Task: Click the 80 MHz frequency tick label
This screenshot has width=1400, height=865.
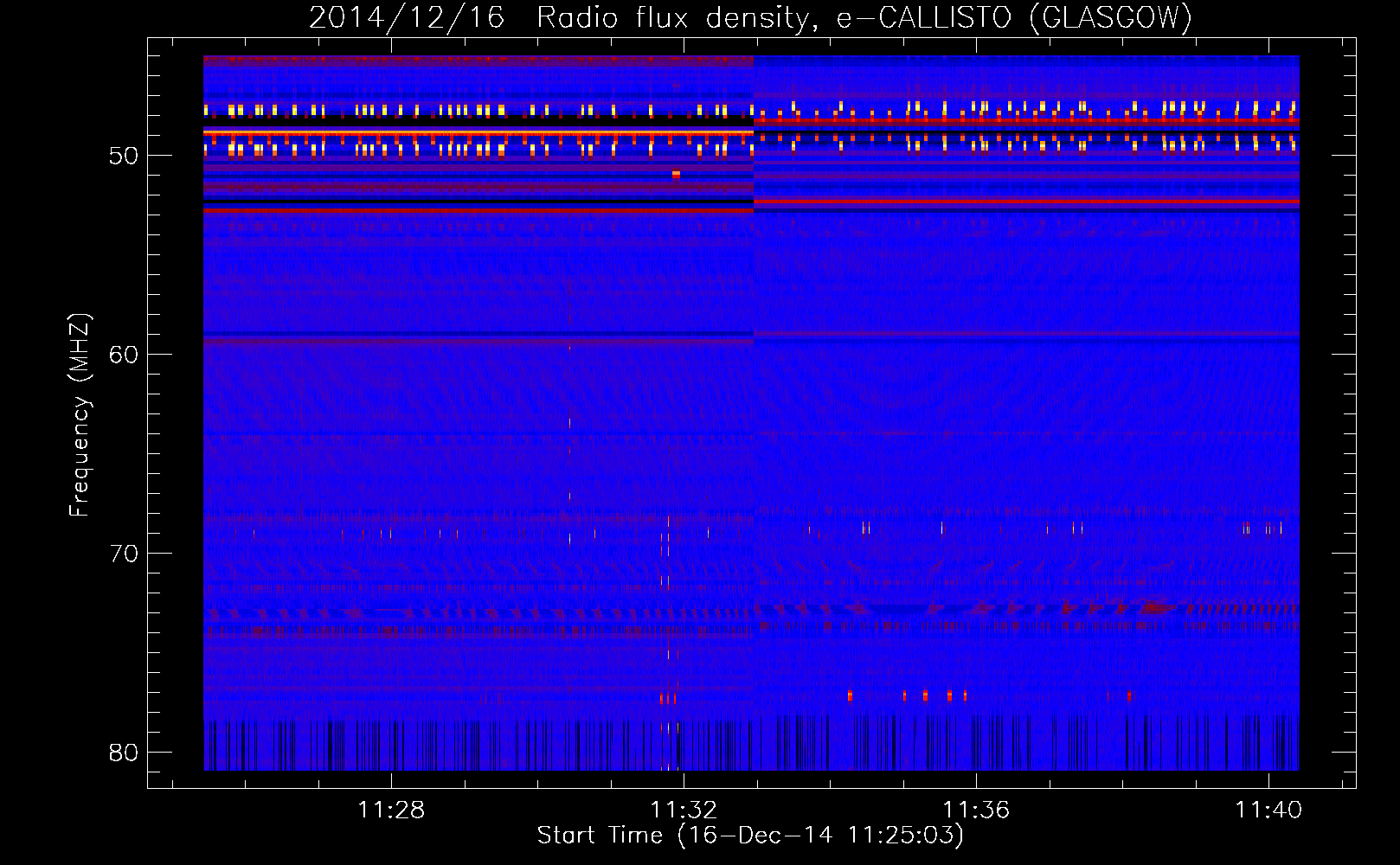Action: (x=124, y=753)
